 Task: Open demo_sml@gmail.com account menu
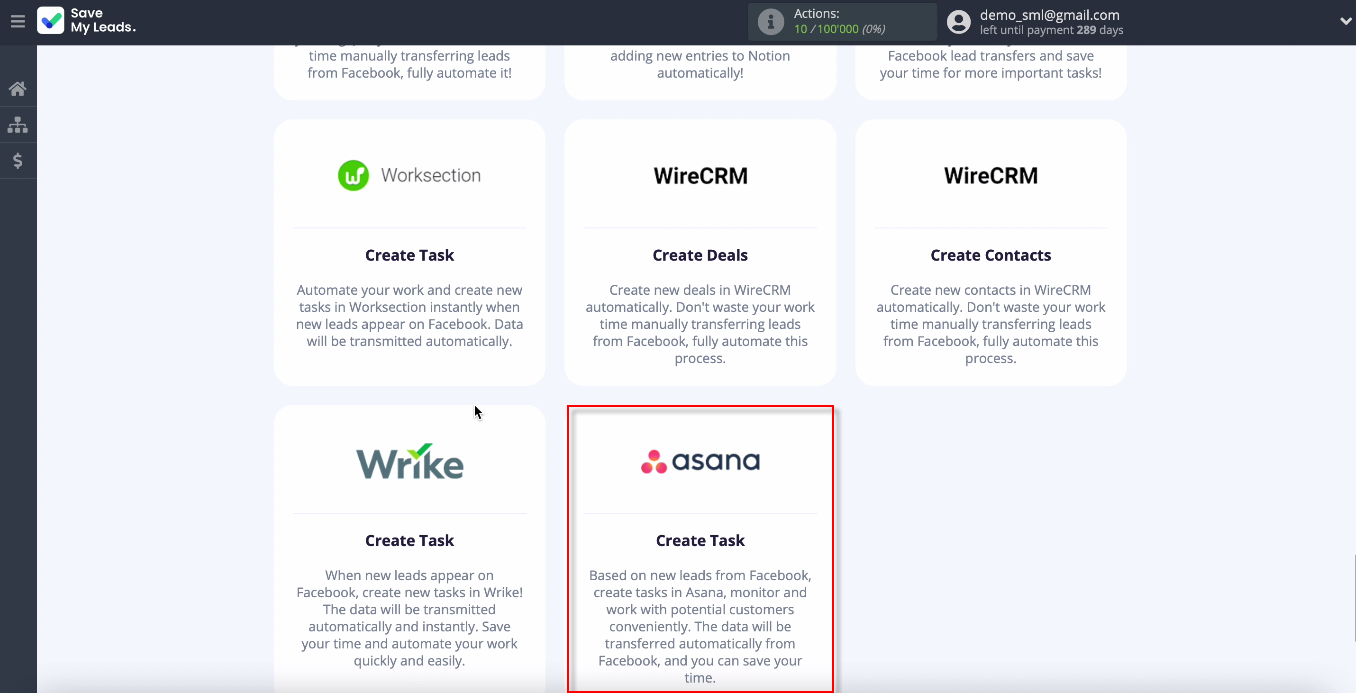(1049, 15)
